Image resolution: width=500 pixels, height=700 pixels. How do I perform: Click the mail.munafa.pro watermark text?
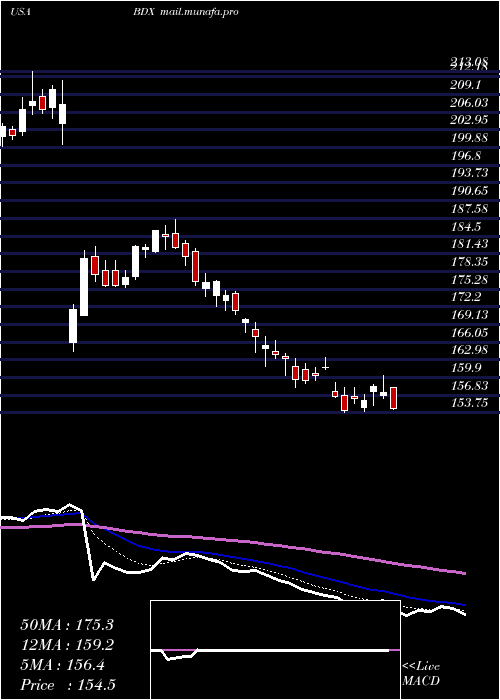point(199,12)
